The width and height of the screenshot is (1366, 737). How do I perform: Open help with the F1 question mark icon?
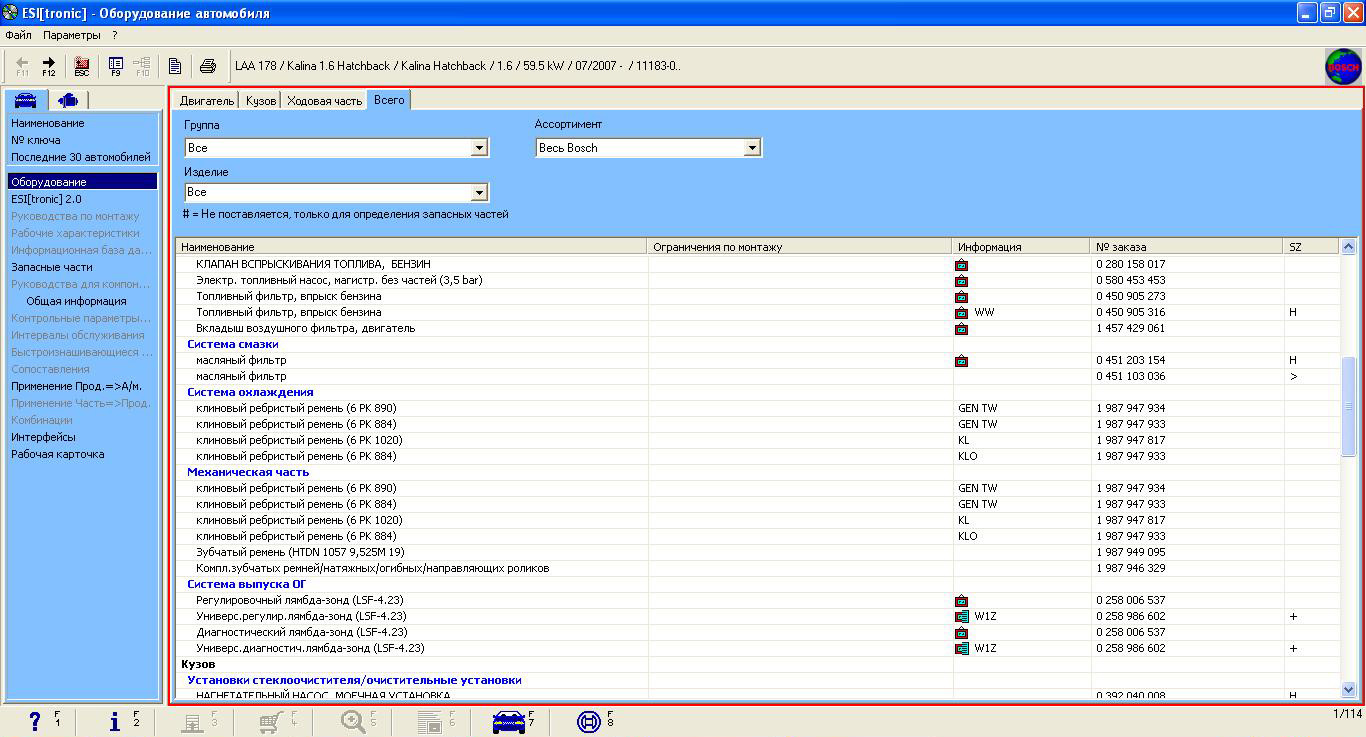[37, 721]
